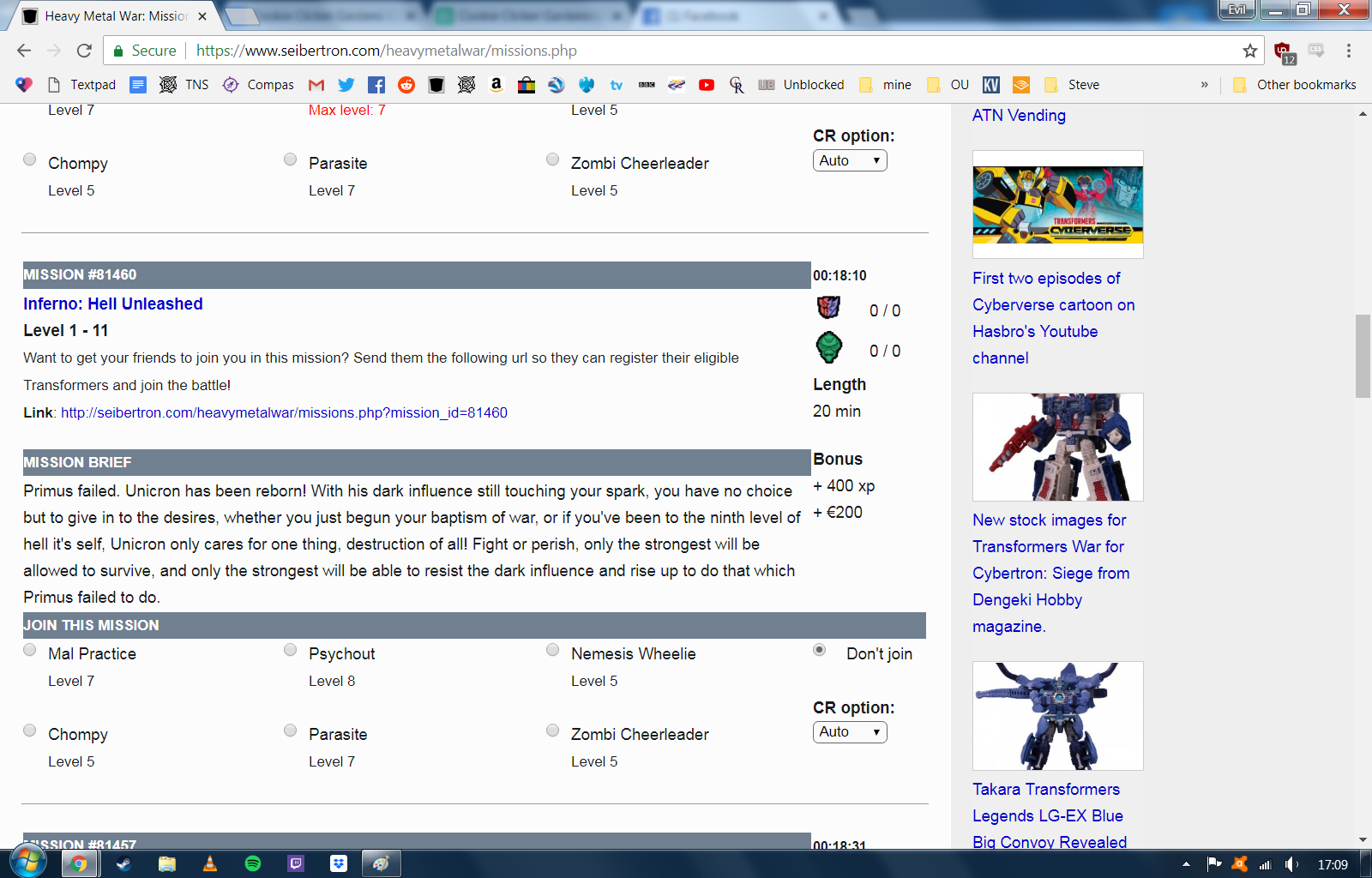Click the Amazon bookmark icon
The image size is (1372, 878).
coord(496,85)
